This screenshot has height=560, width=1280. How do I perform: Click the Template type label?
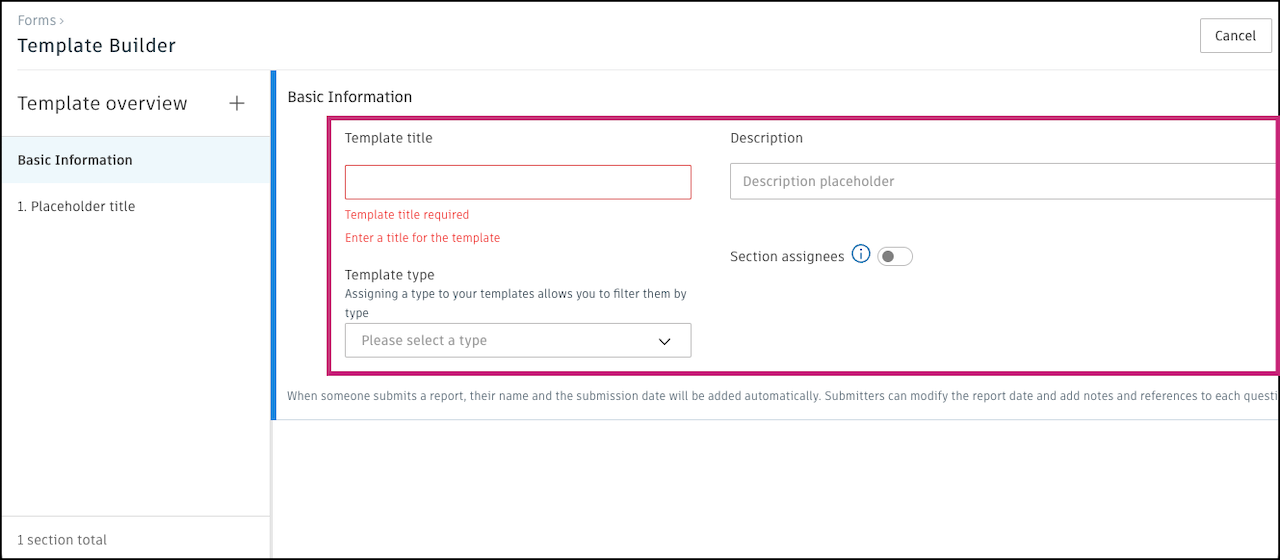pos(389,275)
